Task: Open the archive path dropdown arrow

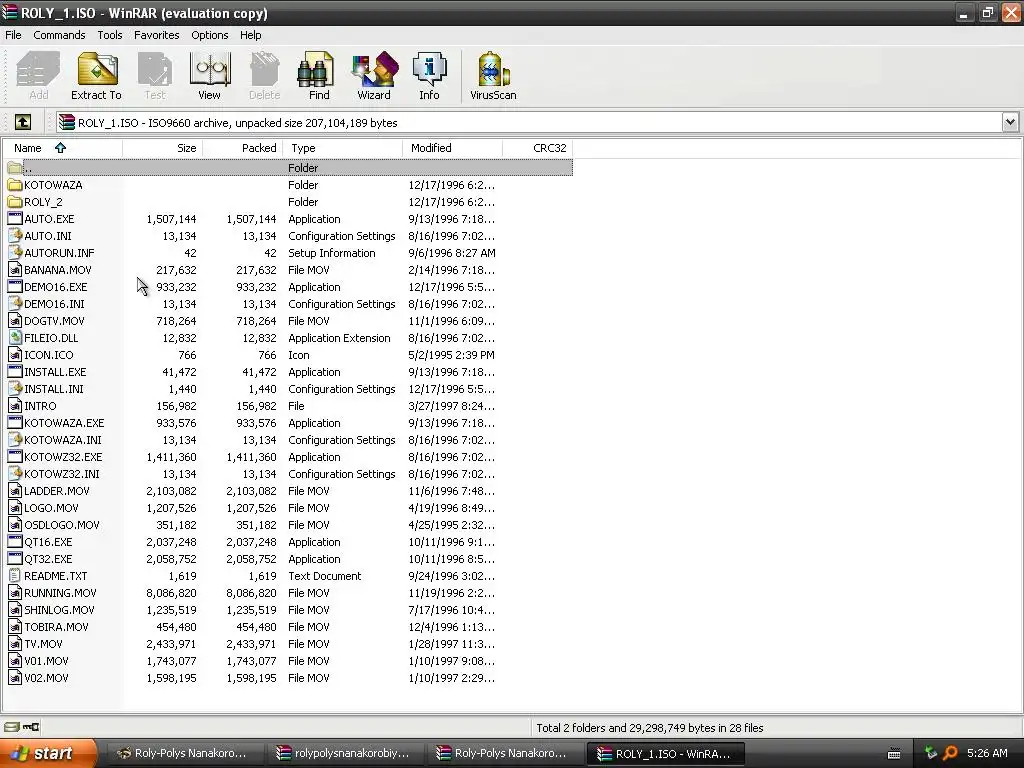Action: [x=1010, y=122]
